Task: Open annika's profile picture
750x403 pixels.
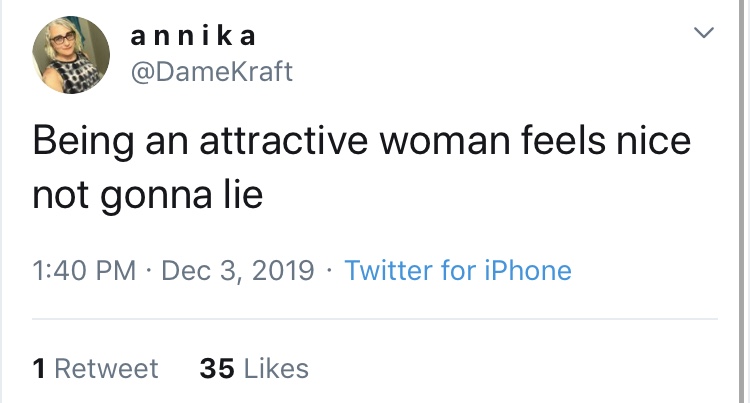Action: click(72, 57)
